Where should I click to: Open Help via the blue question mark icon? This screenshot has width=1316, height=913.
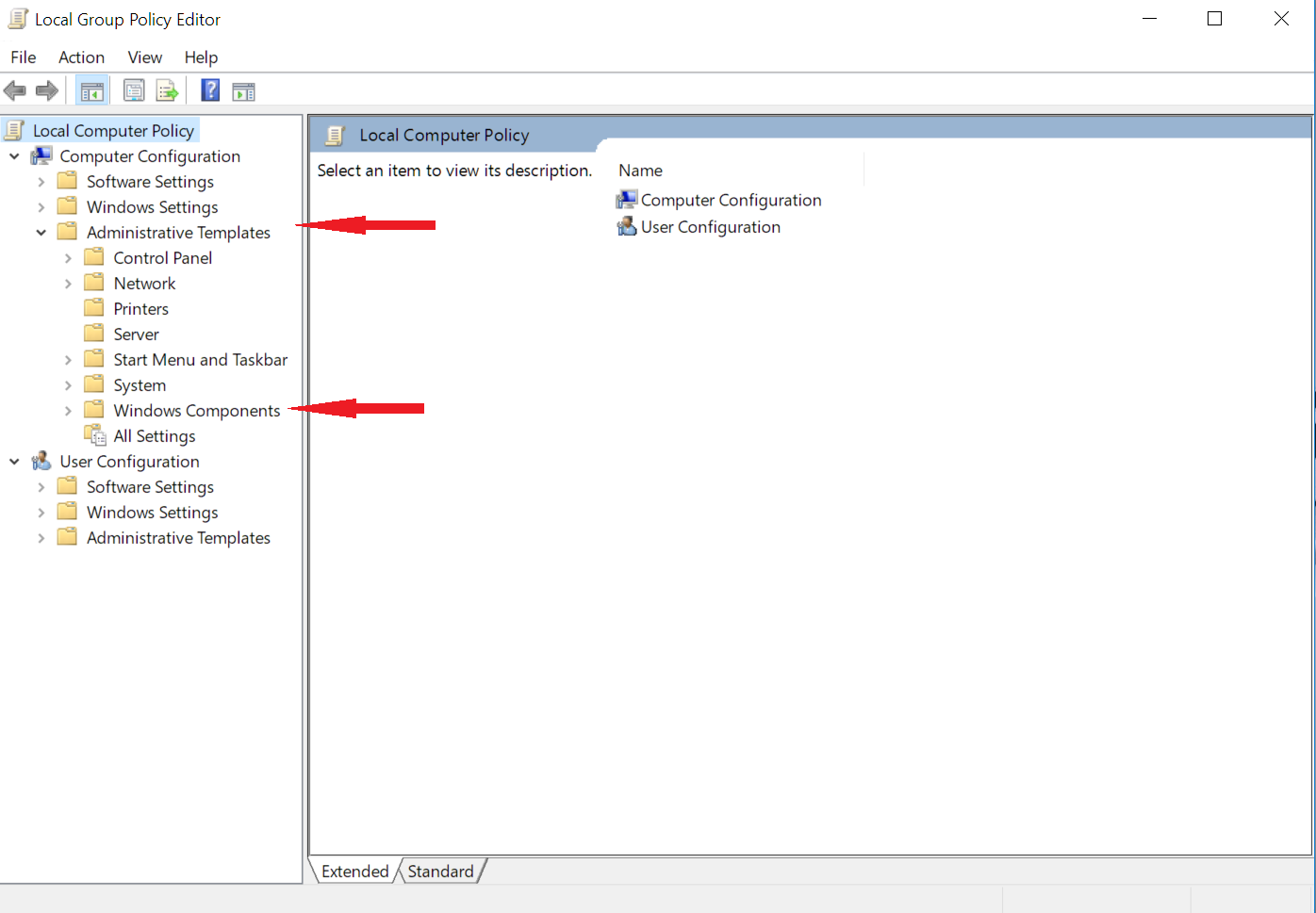point(210,91)
